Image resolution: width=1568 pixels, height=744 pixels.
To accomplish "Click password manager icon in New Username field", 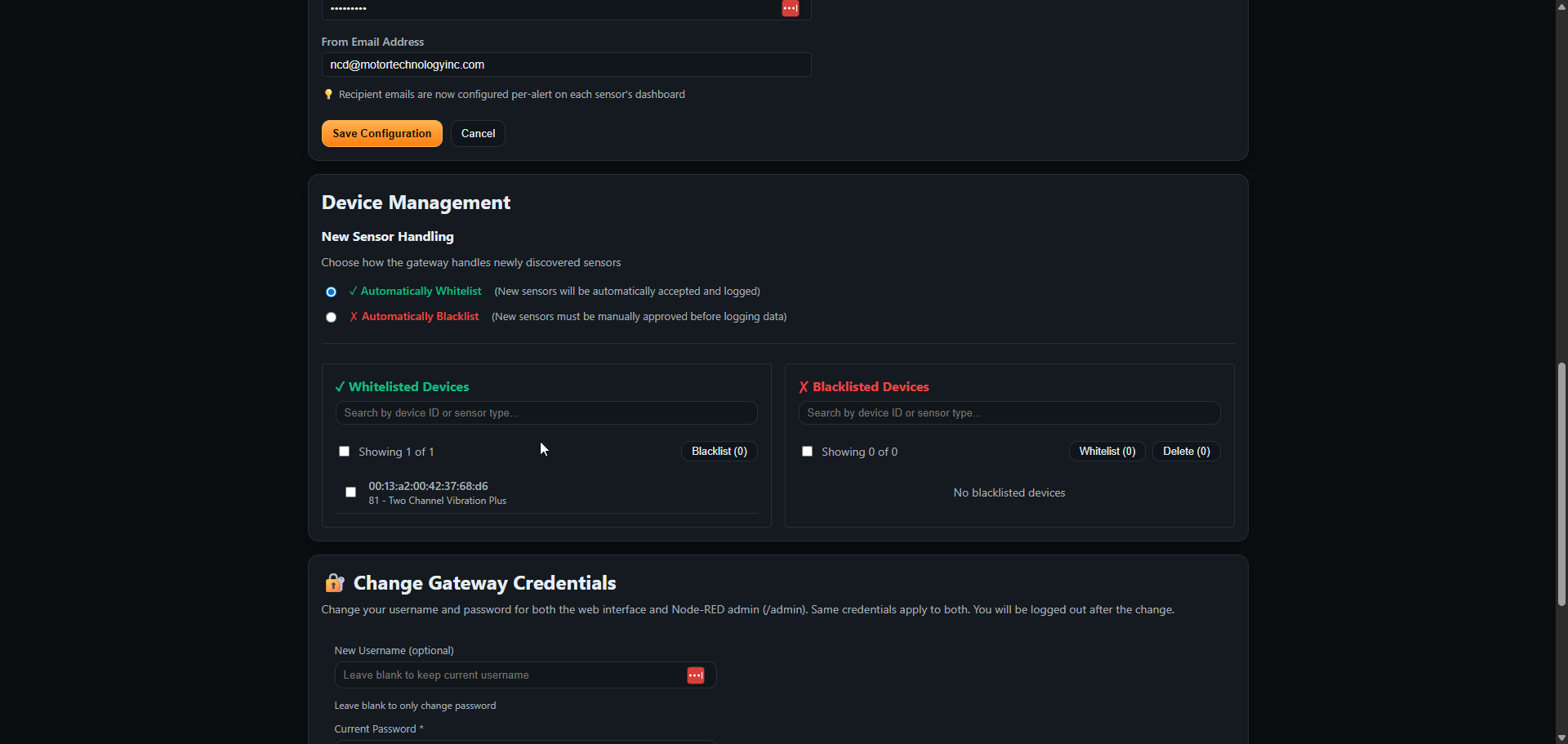I will [x=695, y=675].
